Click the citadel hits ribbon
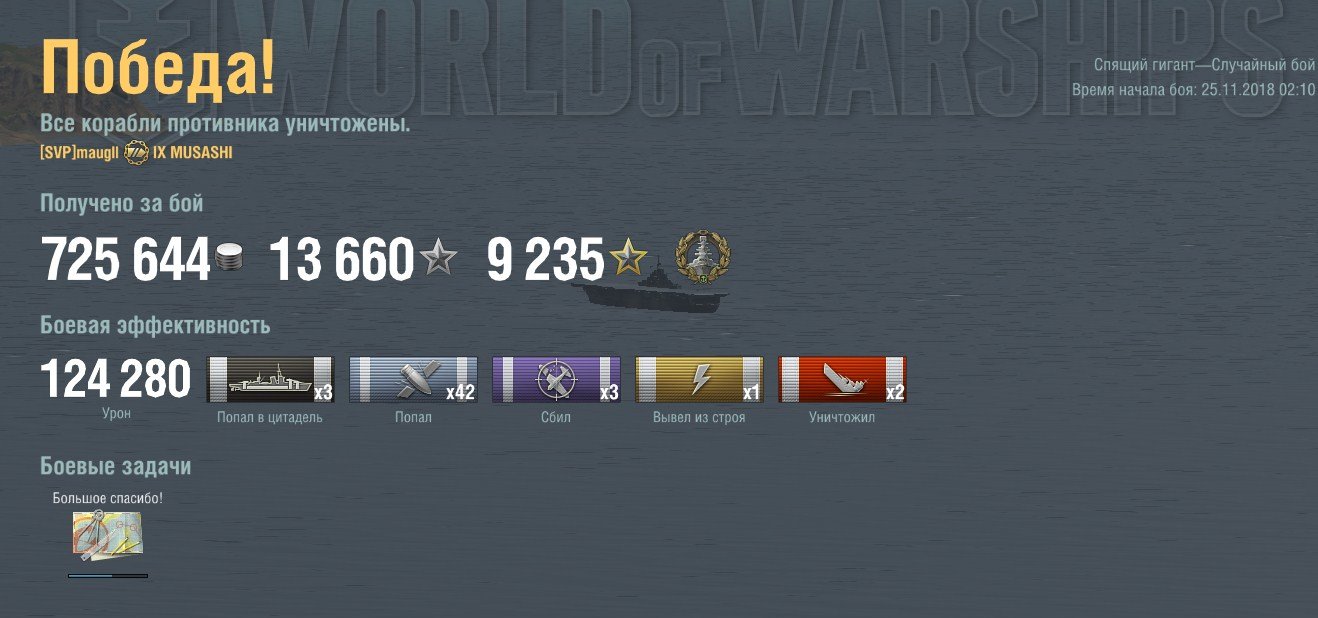1318x618 pixels. tap(270, 380)
